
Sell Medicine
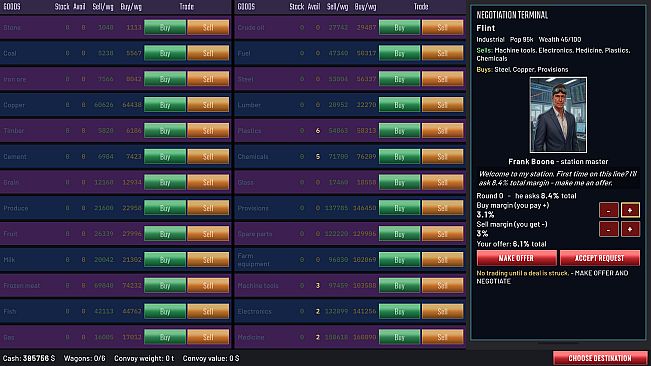pos(443,337)
